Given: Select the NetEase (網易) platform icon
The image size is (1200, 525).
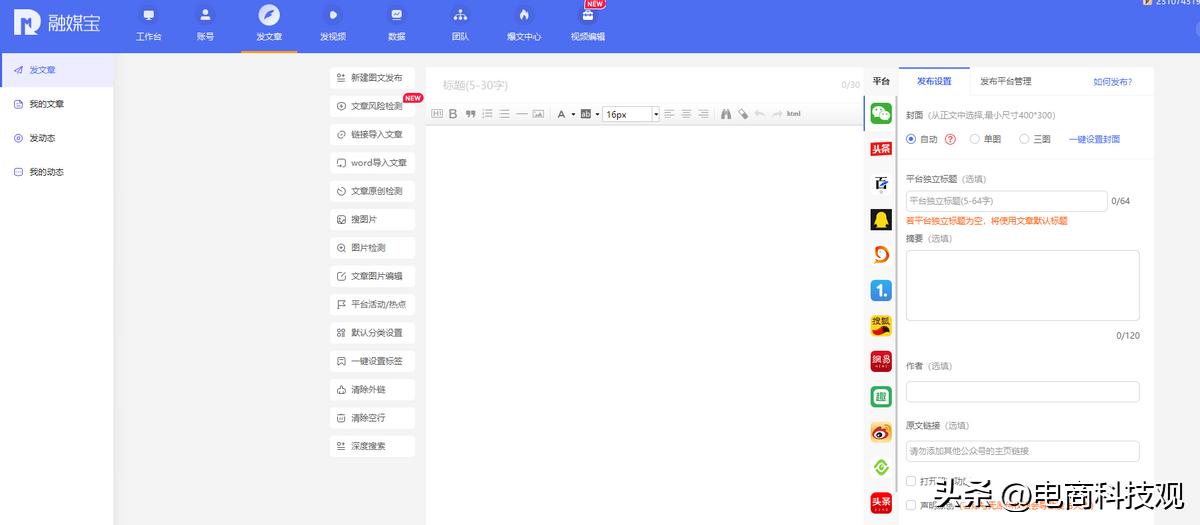Looking at the screenshot, I should [x=881, y=362].
